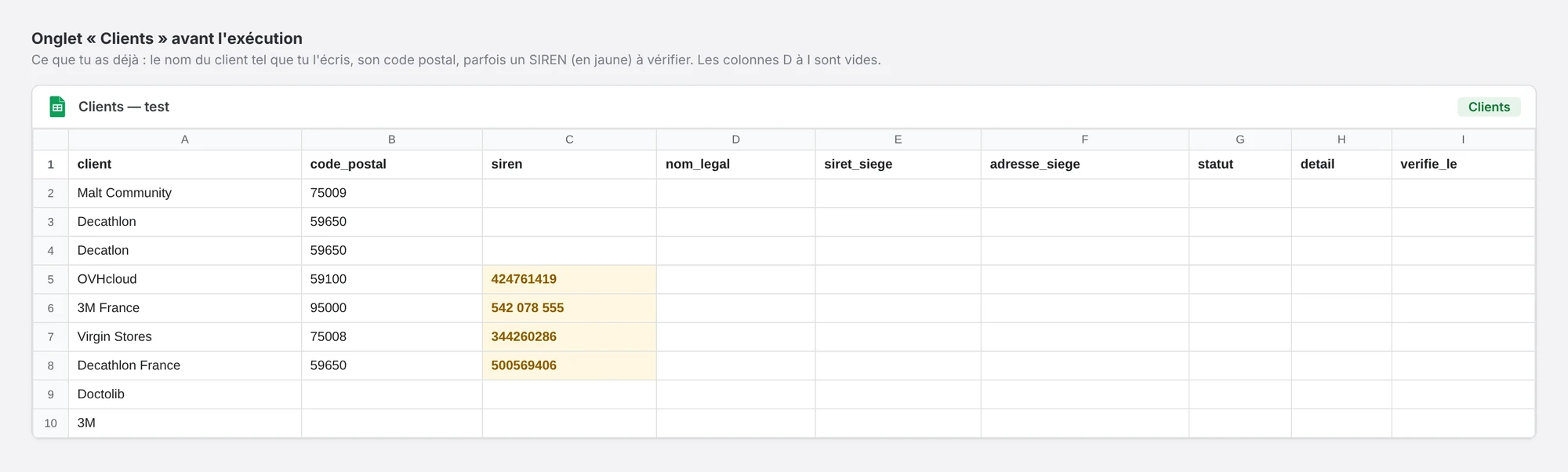
Task: Open the Clients sheet tab badge
Action: (x=1489, y=107)
